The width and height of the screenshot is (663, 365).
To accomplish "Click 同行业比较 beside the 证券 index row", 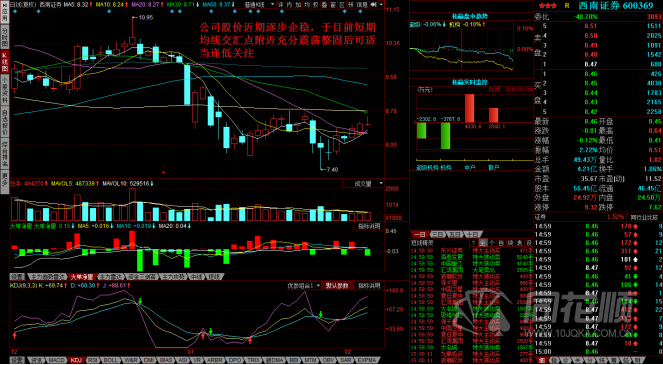I will [644, 217].
